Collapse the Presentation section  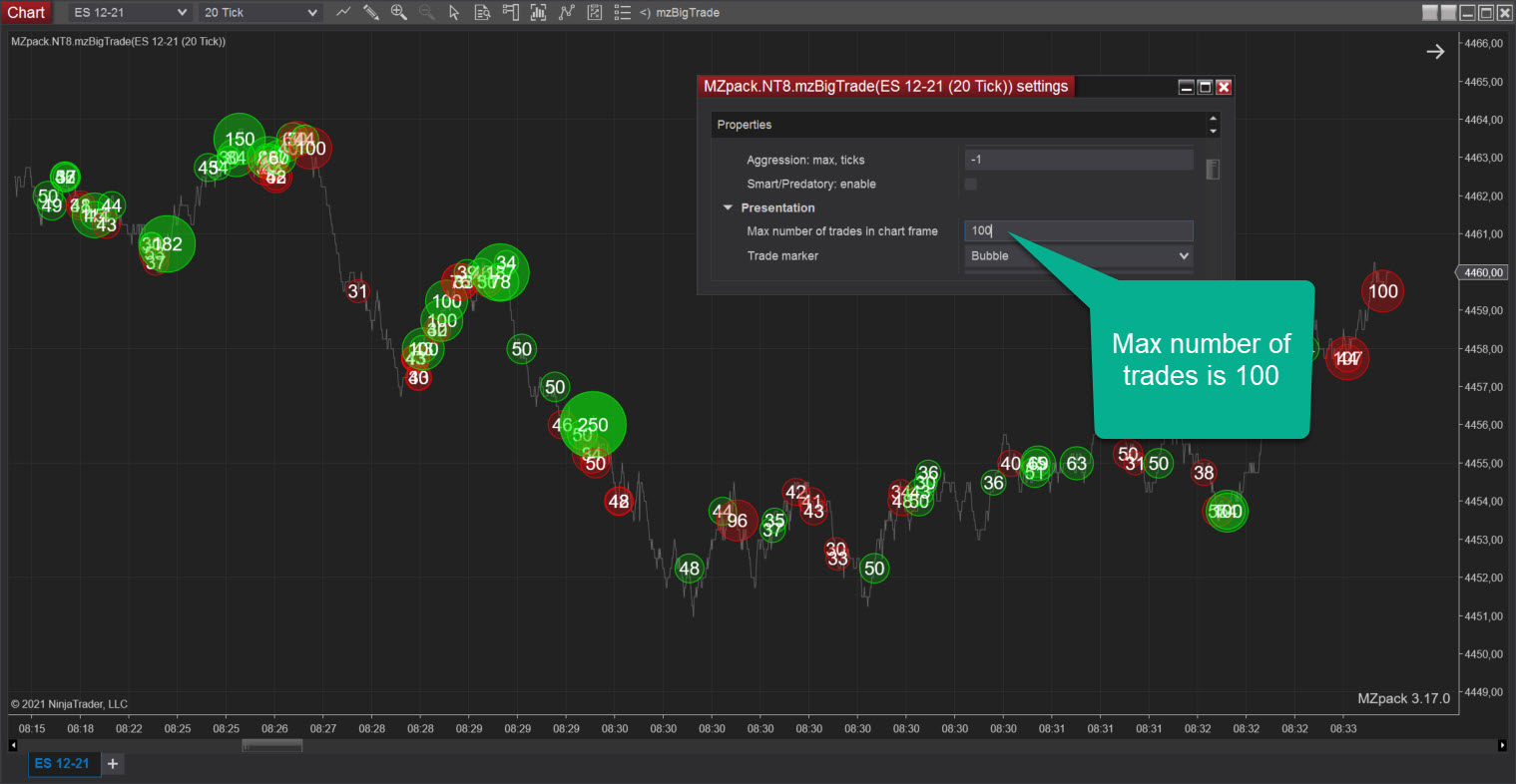pos(728,207)
